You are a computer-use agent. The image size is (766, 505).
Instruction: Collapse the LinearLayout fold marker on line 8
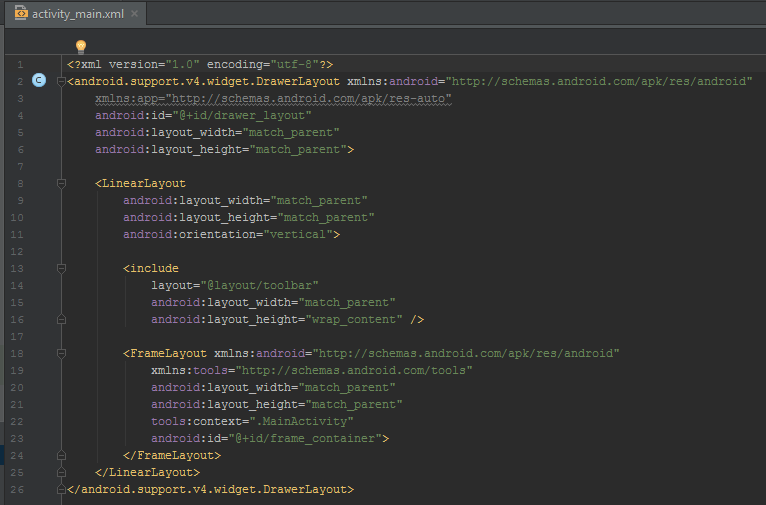coord(61,184)
